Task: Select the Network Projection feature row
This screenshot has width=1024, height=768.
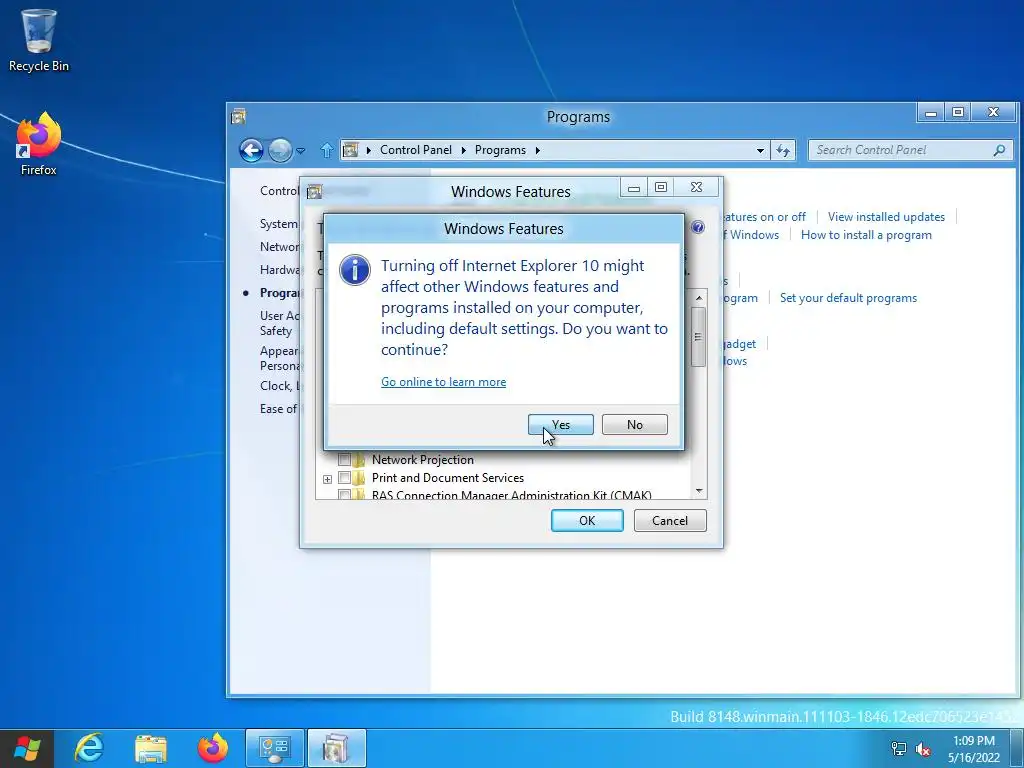Action: pos(423,460)
